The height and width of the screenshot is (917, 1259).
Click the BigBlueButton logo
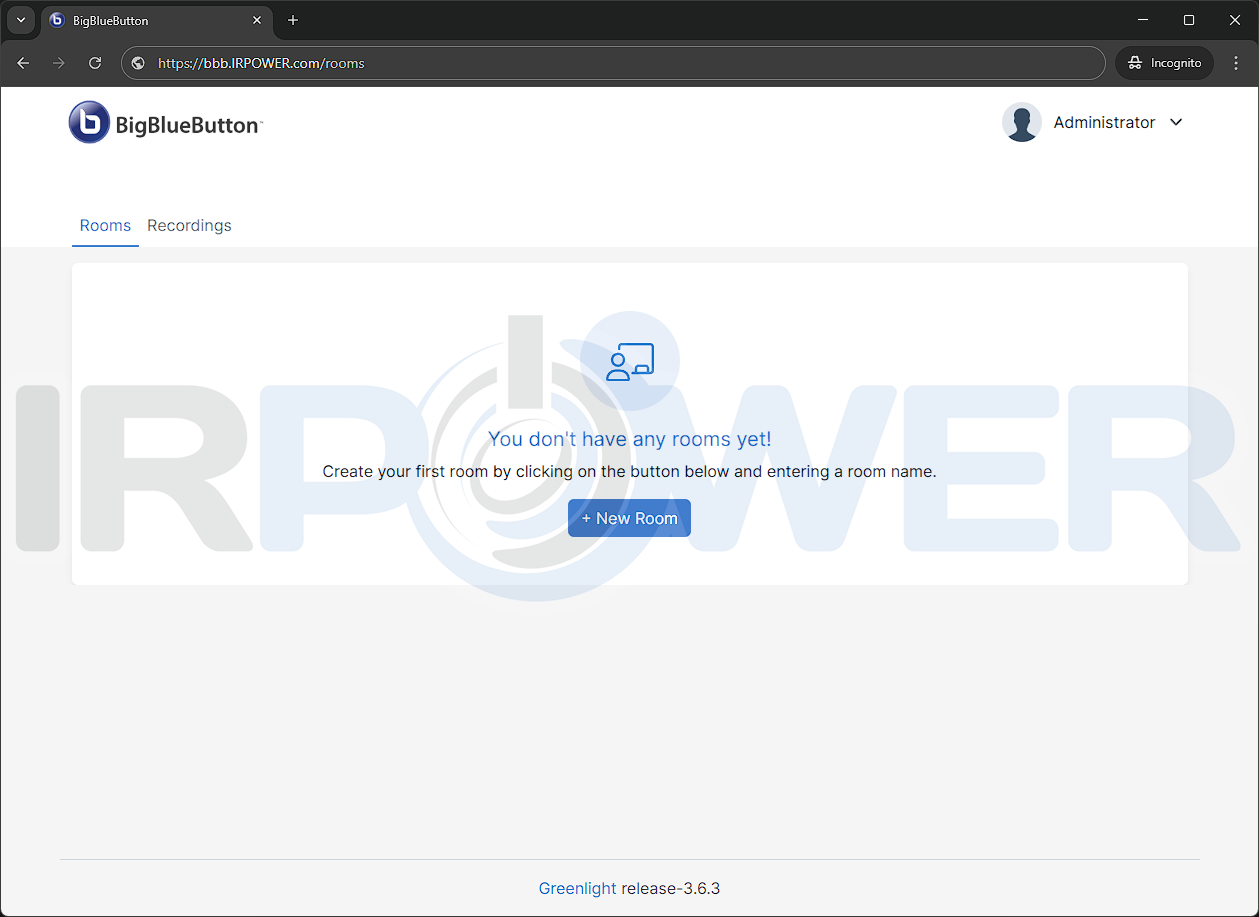pos(165,122)
